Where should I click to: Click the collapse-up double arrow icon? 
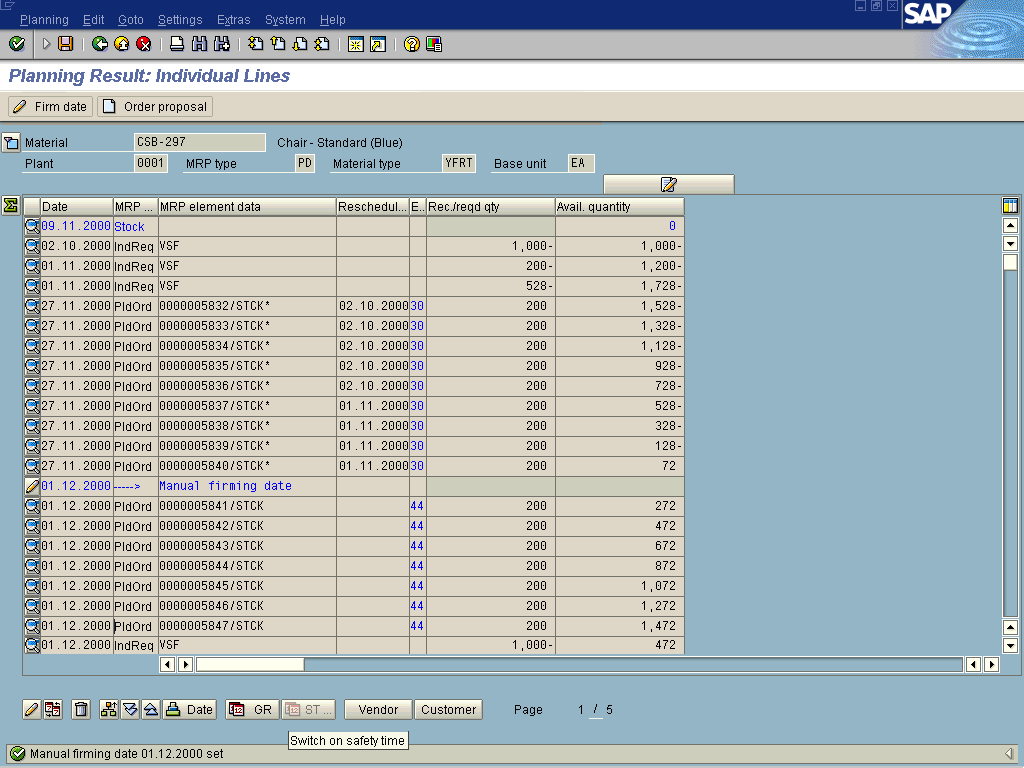coord(151,709)
